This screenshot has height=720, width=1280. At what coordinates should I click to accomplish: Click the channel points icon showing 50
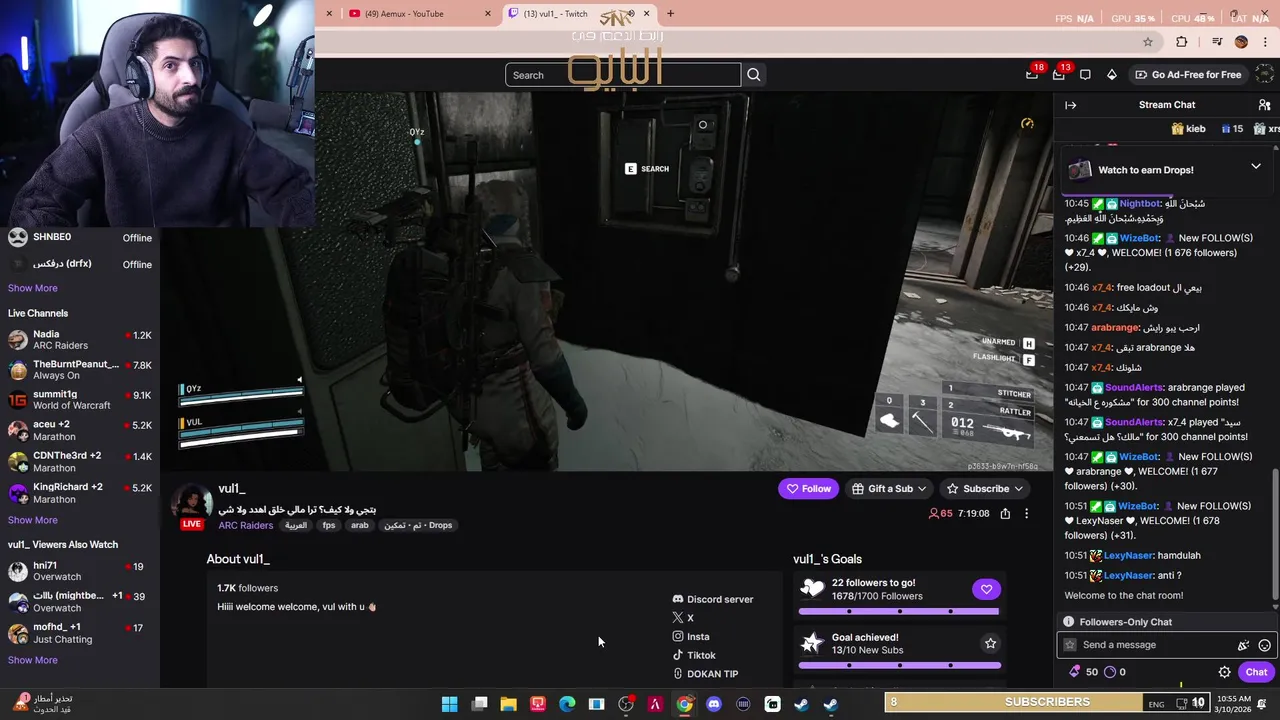point(1083,672)
